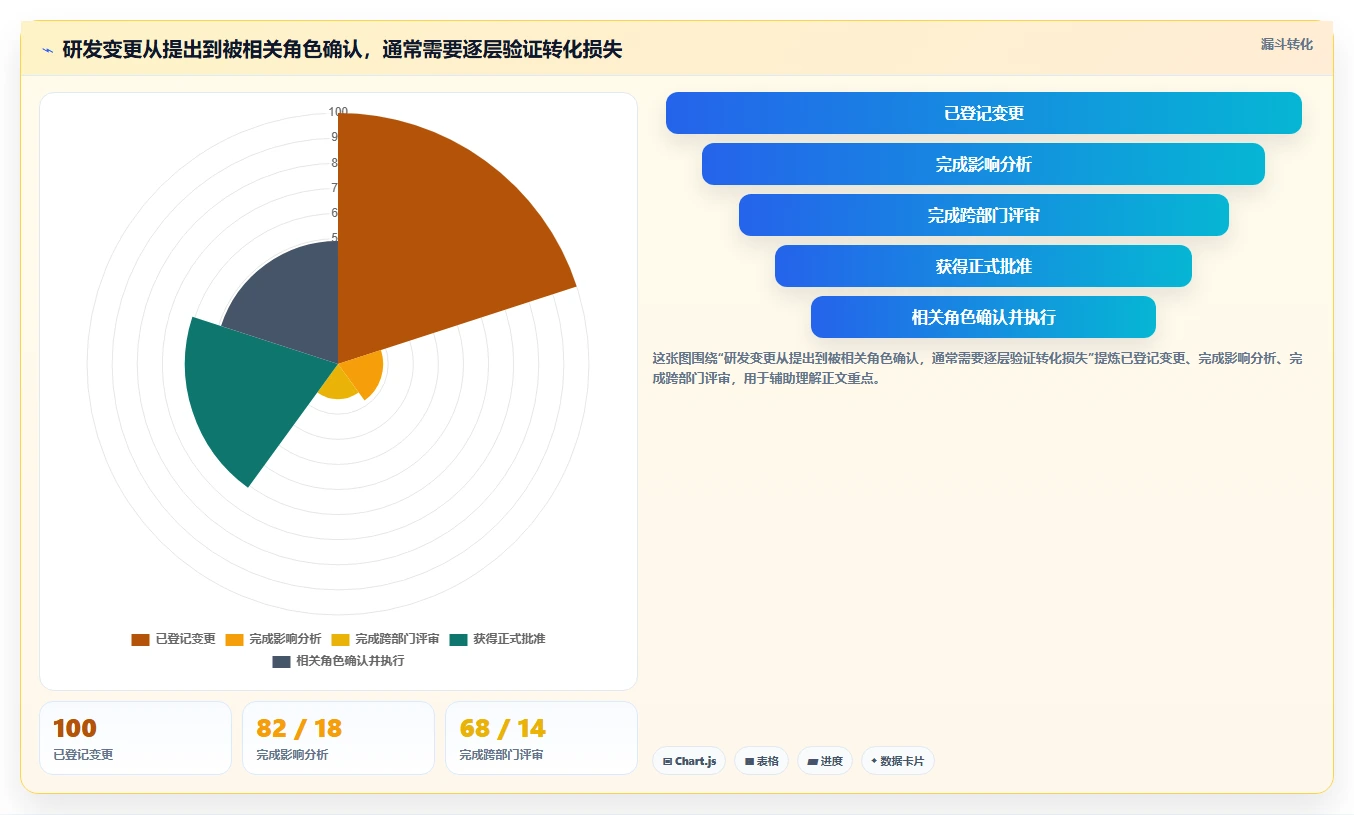This screenshot has width=1354, height=815.
Task: Open the 68 / 14 完成跨部门评审 card
Action: [x=541, y=738]
